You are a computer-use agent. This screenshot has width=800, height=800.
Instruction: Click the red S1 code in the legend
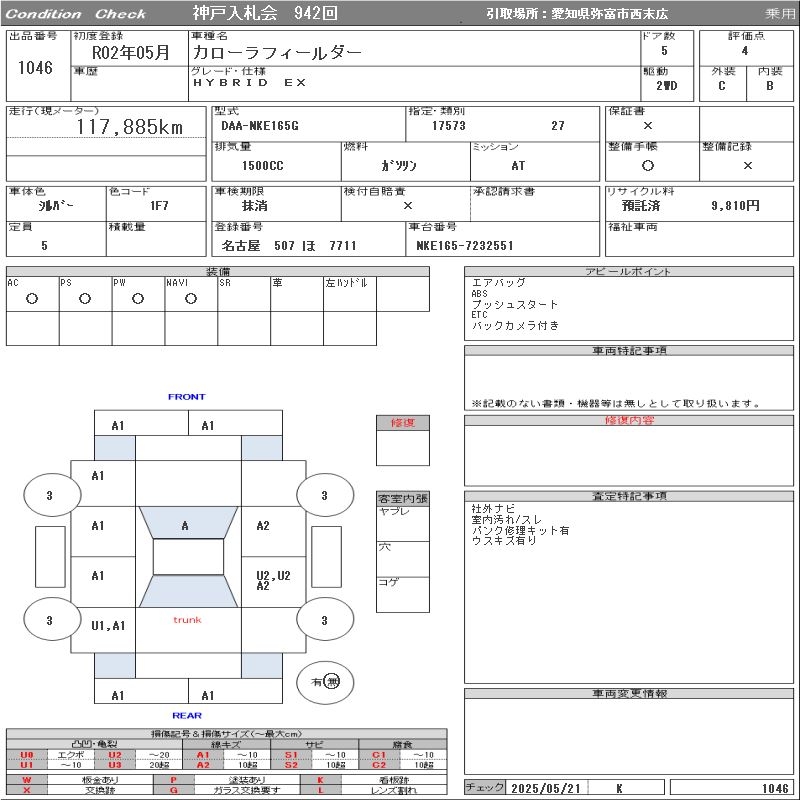point(291,755)
